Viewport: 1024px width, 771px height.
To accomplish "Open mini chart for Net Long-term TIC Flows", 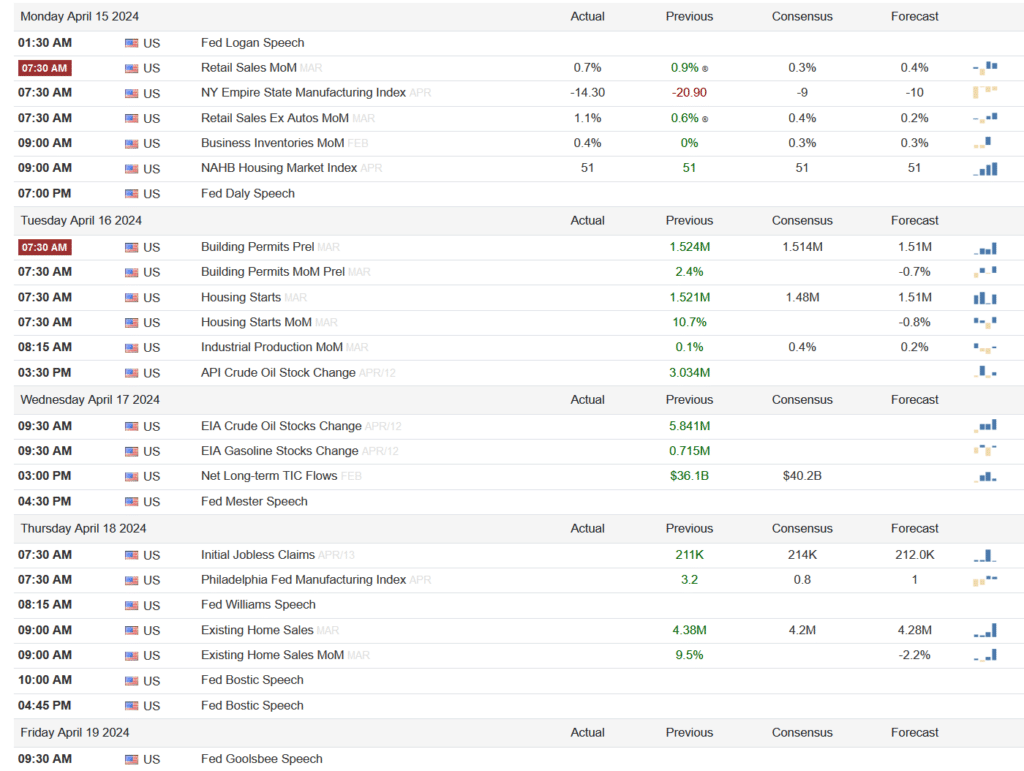I will (x=985, y=477).
